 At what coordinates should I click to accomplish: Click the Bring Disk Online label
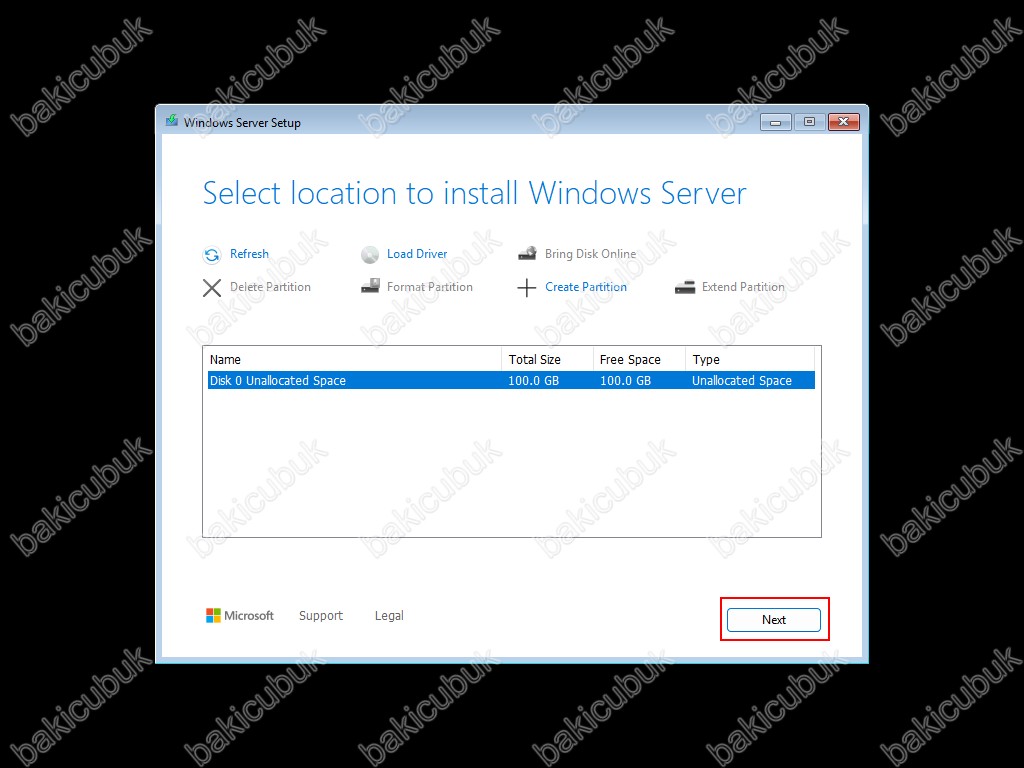(x=590, y=253)
